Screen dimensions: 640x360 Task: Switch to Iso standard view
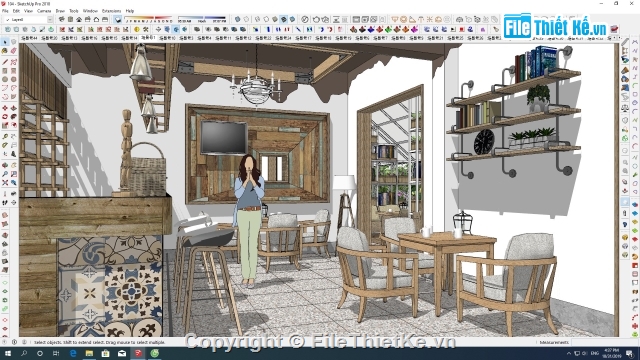pyautogui.click(x=62, y=19)
